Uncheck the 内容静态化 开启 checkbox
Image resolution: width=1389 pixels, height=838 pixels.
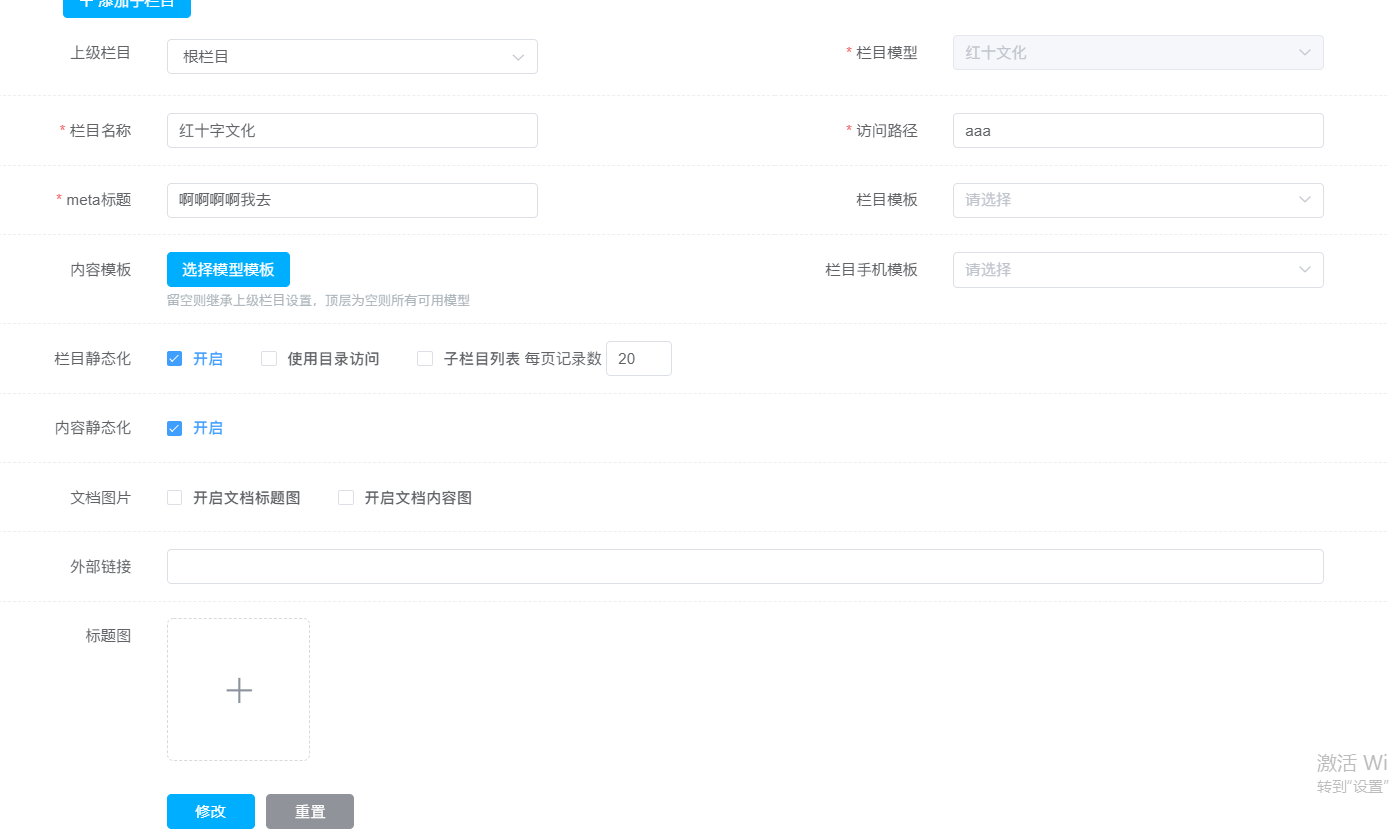175,428
